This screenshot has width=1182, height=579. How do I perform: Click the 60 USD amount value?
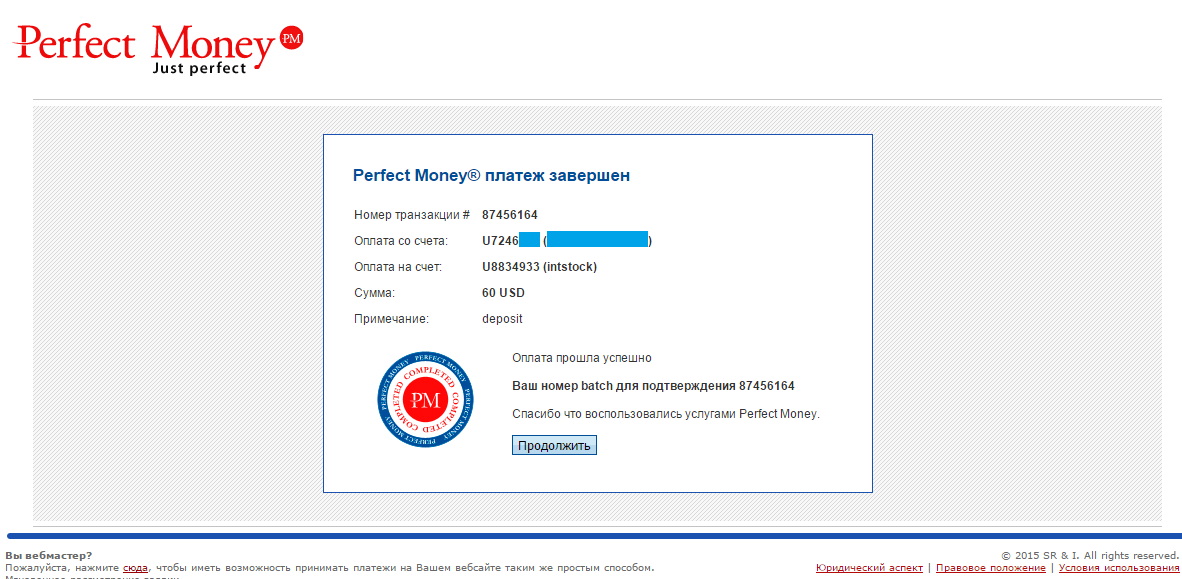click(x=503, y=293)
